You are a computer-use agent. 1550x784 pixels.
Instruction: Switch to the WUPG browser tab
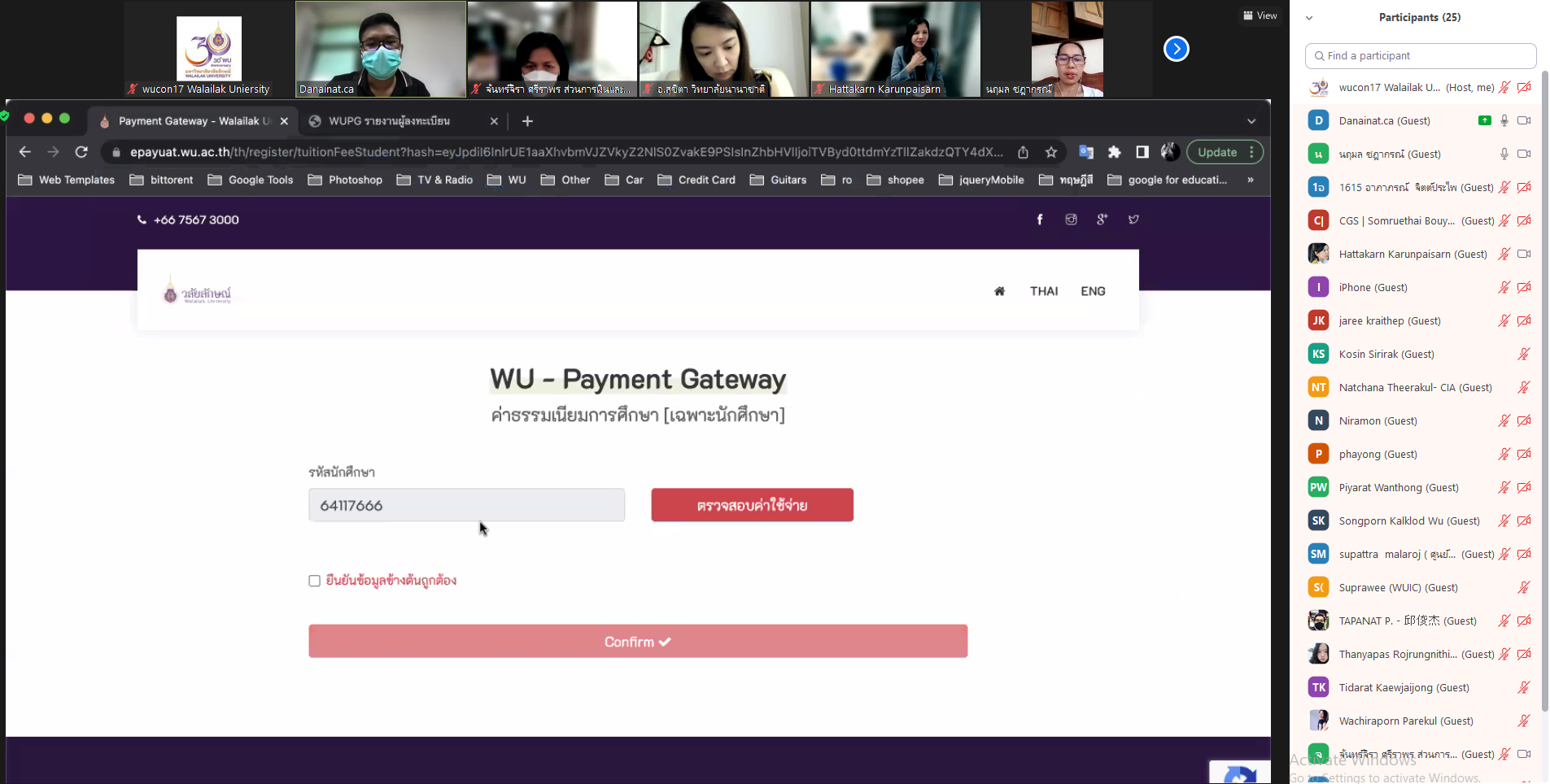(x=391, y=121)
